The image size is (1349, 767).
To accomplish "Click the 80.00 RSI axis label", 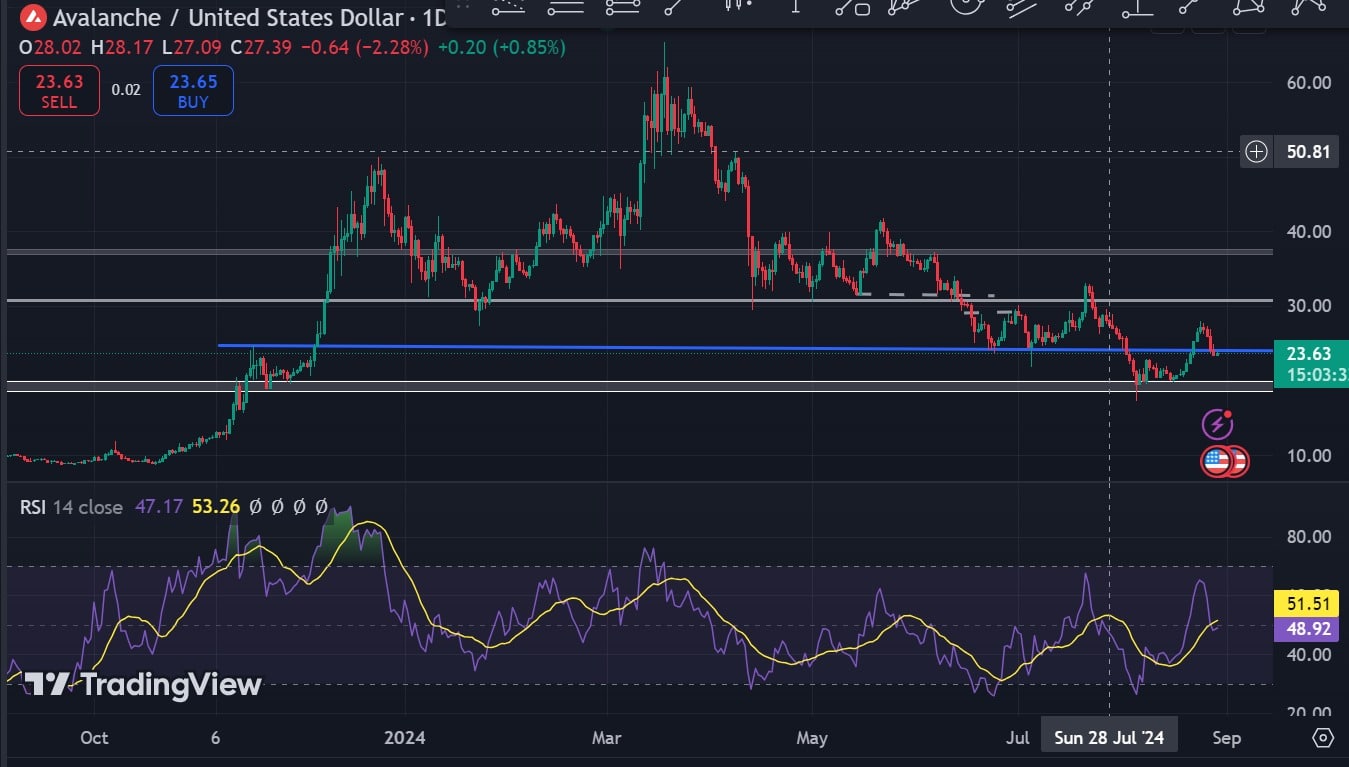I will (1308, 536).
